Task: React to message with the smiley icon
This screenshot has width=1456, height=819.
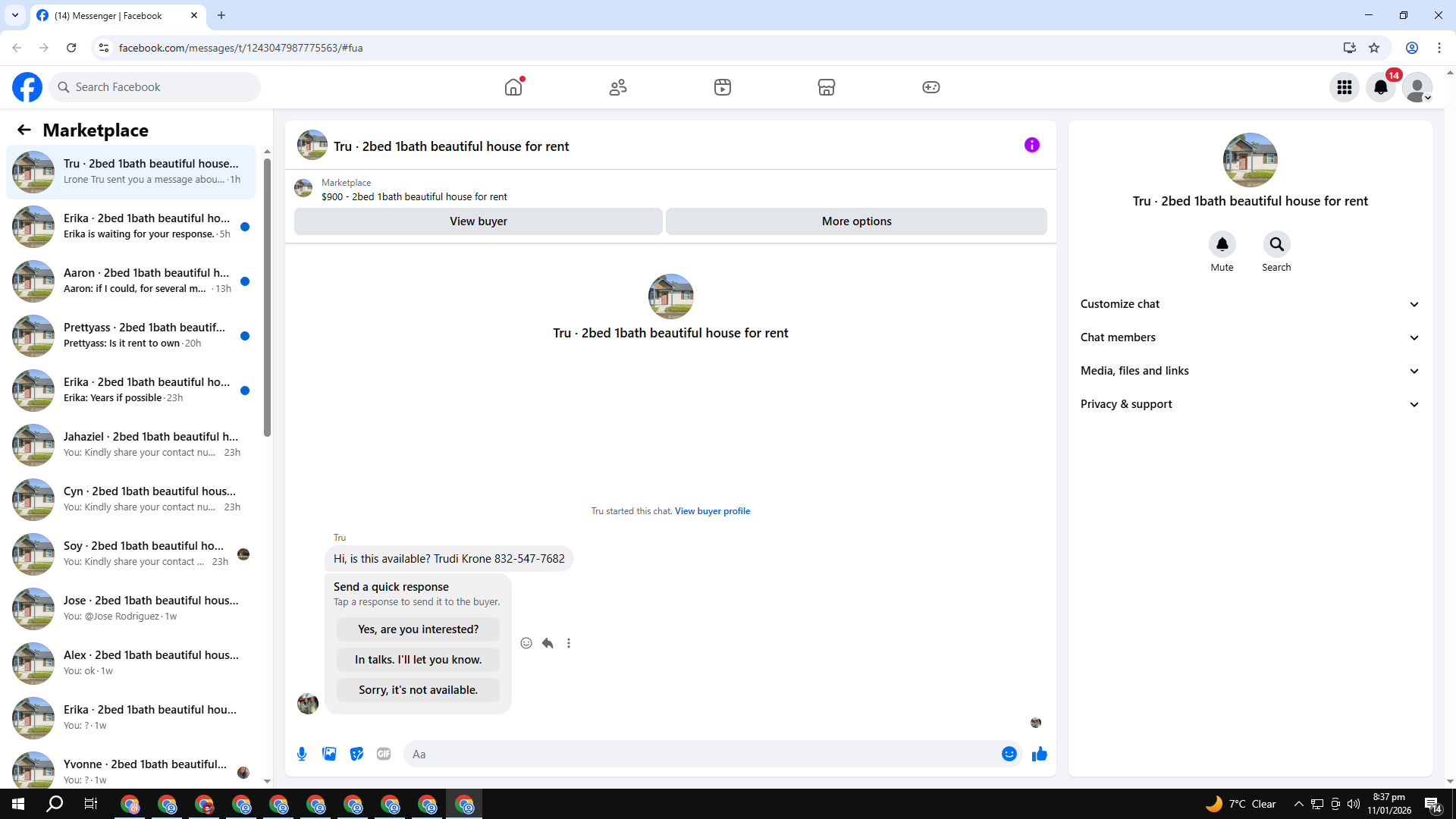Action: tap(526, 643)
